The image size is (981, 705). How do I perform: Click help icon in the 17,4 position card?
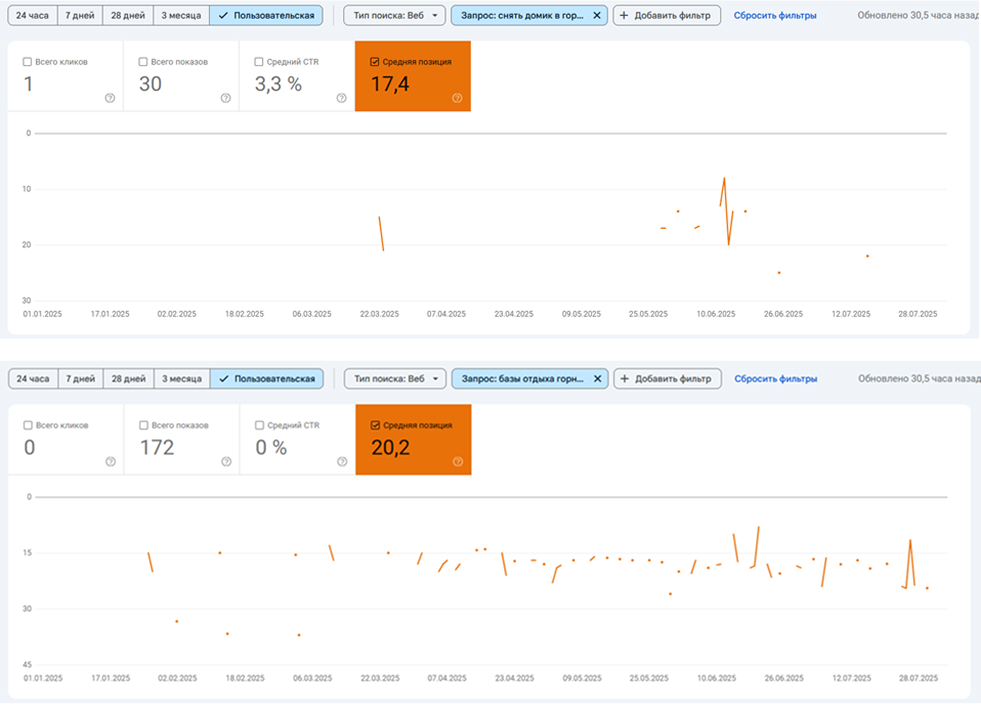click(457, 98)
